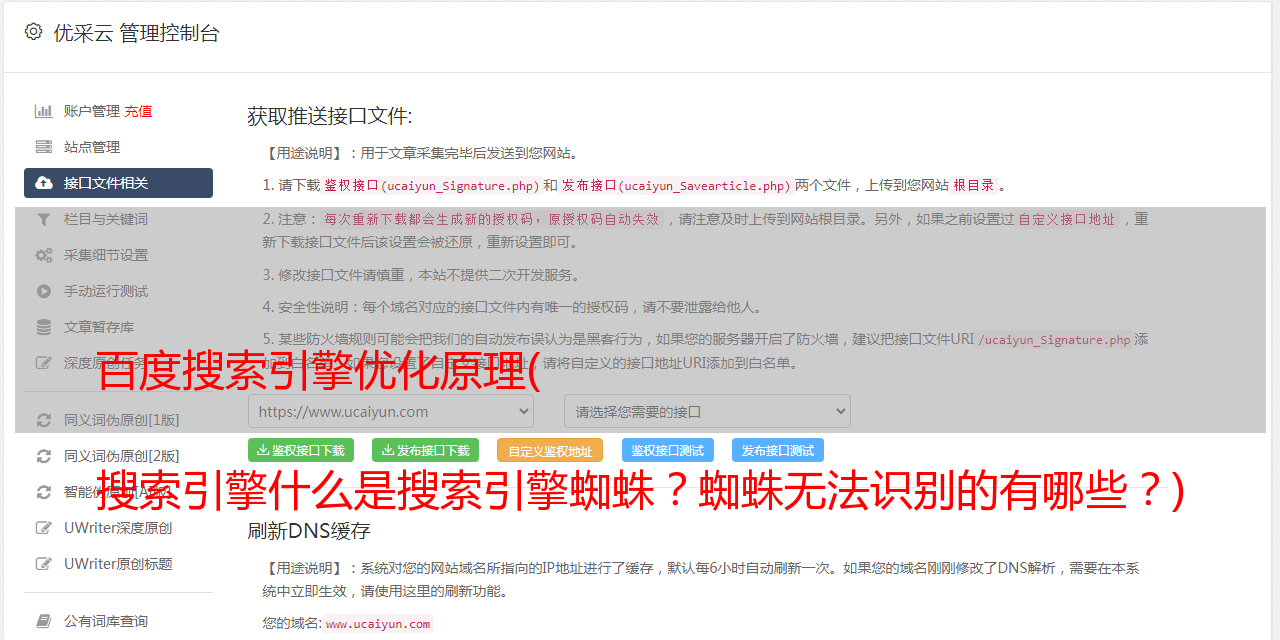Click the 发布接口(ucaiyun_Savearticle.php) code text
Screen dimensions: 1280x640
(x=676, y=185)
